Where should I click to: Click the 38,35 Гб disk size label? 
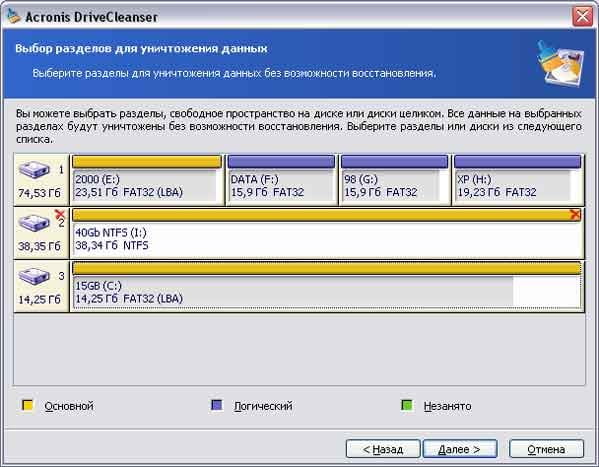tap(39, 246)
